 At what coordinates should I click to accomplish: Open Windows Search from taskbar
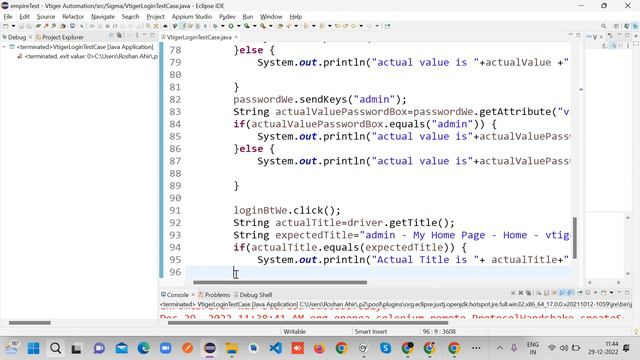pos(56,348)
